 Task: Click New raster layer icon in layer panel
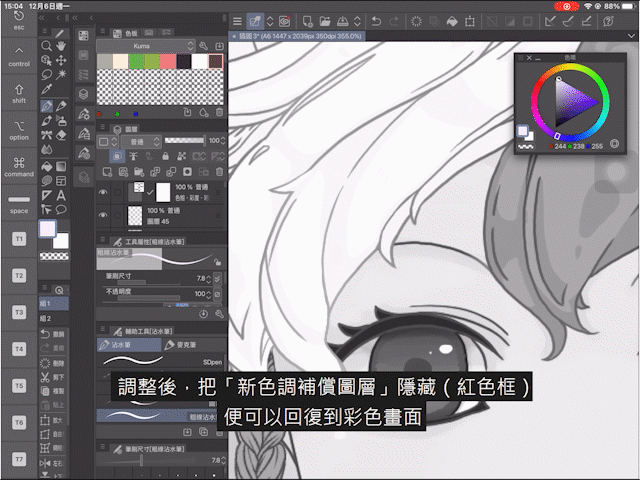107,172
